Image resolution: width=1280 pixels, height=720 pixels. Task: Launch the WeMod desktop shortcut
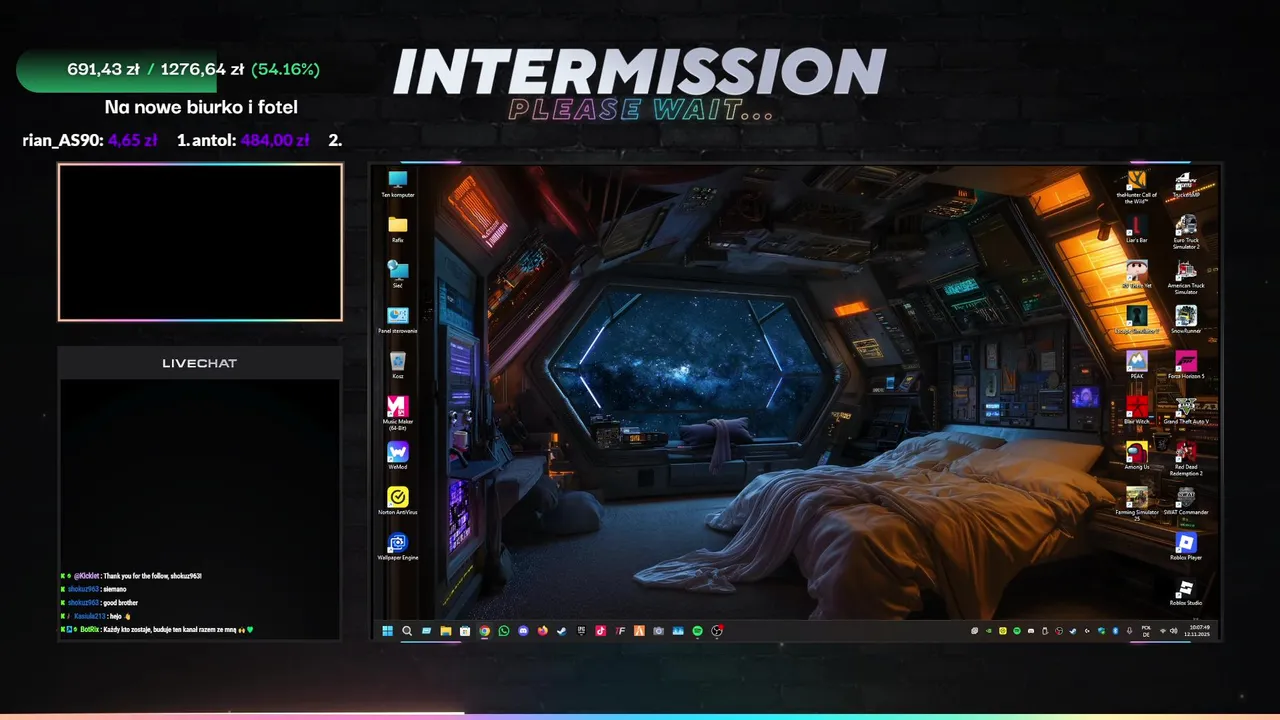tap(397, 456)
